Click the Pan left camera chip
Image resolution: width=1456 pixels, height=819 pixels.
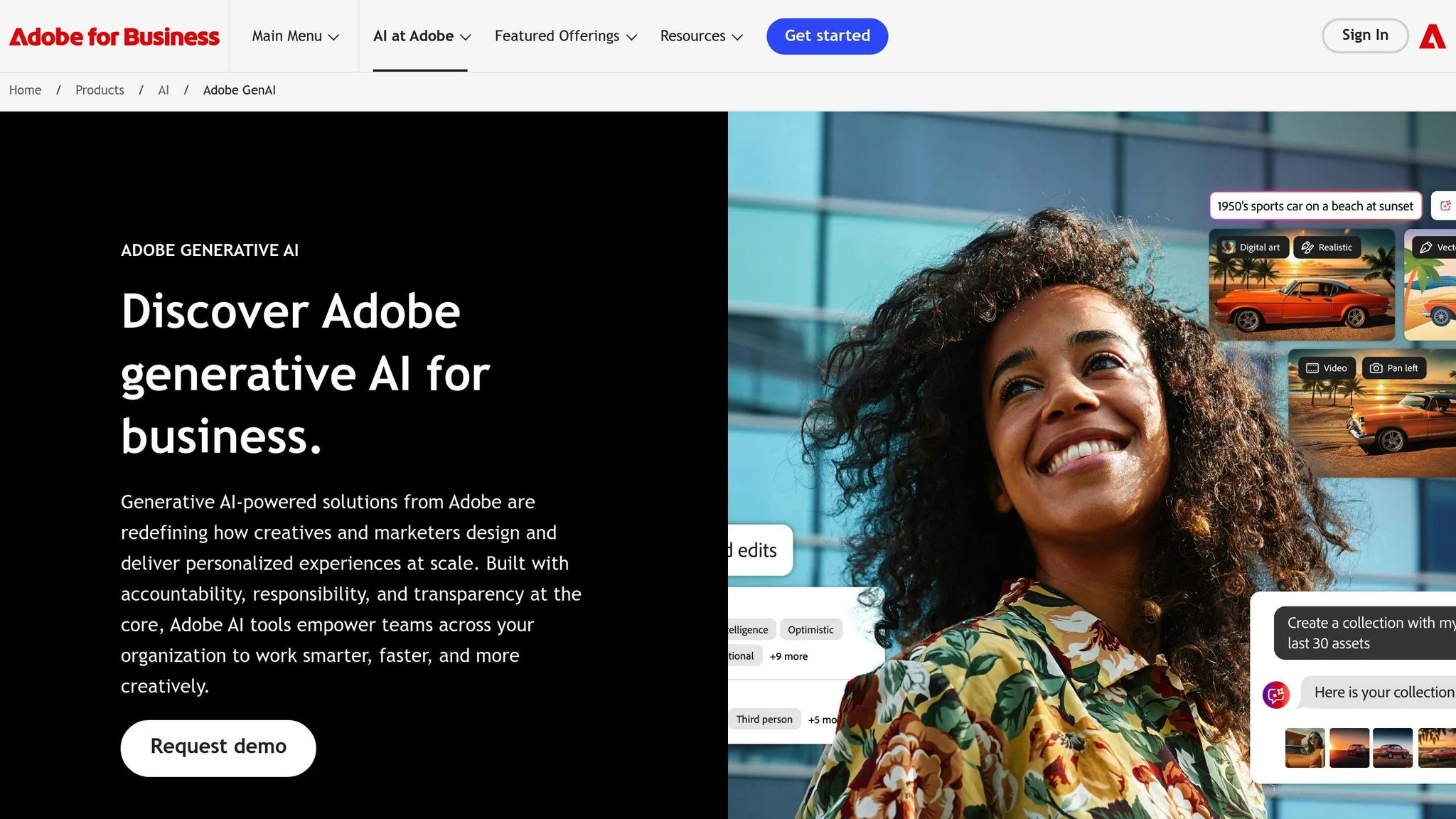click(x=1394, y=368)
